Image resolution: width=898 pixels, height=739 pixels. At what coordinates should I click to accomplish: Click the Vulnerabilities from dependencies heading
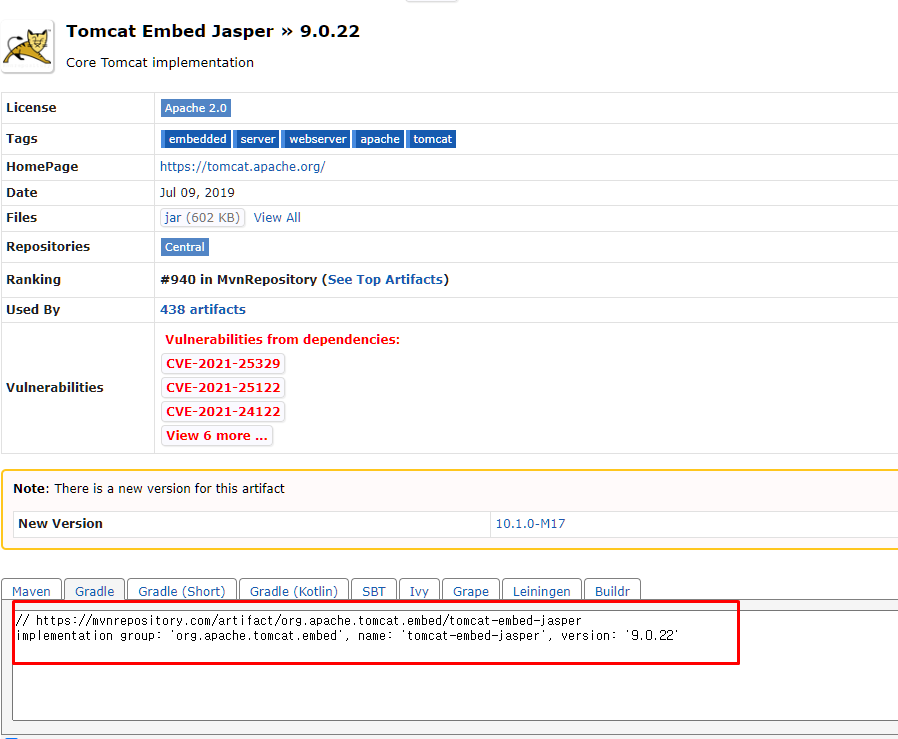(x=282, y=340)
